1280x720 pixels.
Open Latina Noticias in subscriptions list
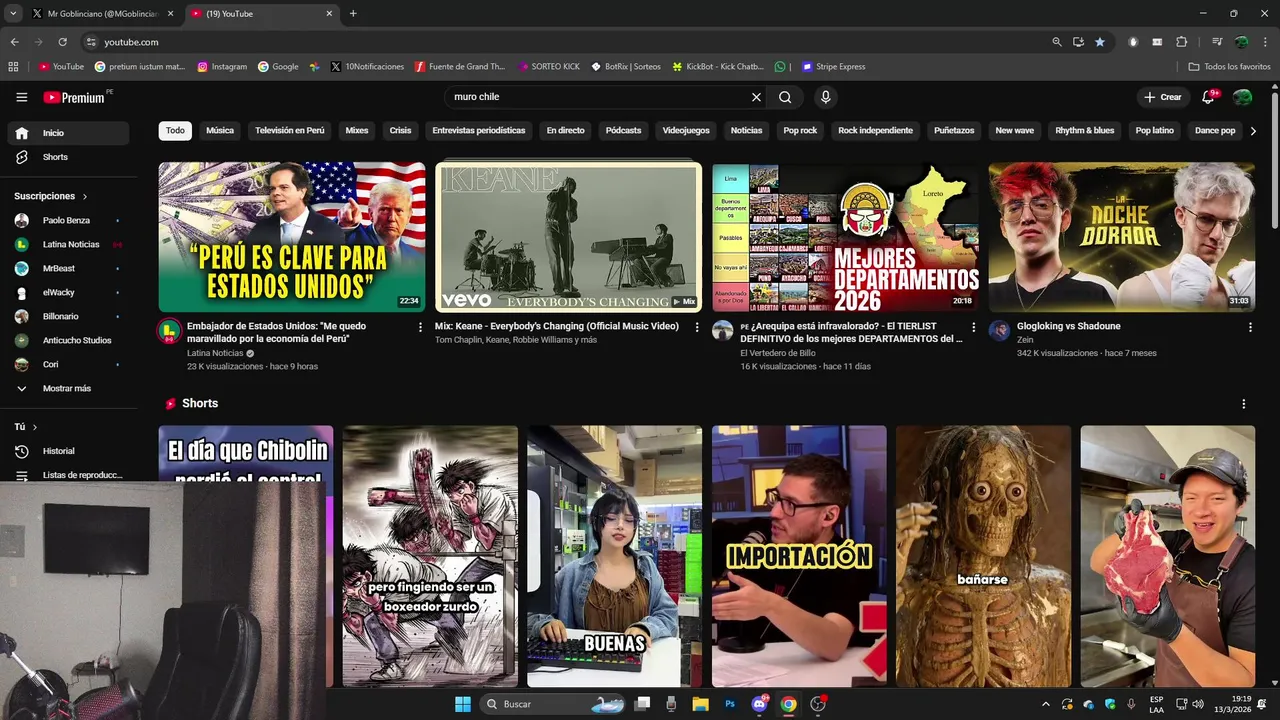coord(68,244)
